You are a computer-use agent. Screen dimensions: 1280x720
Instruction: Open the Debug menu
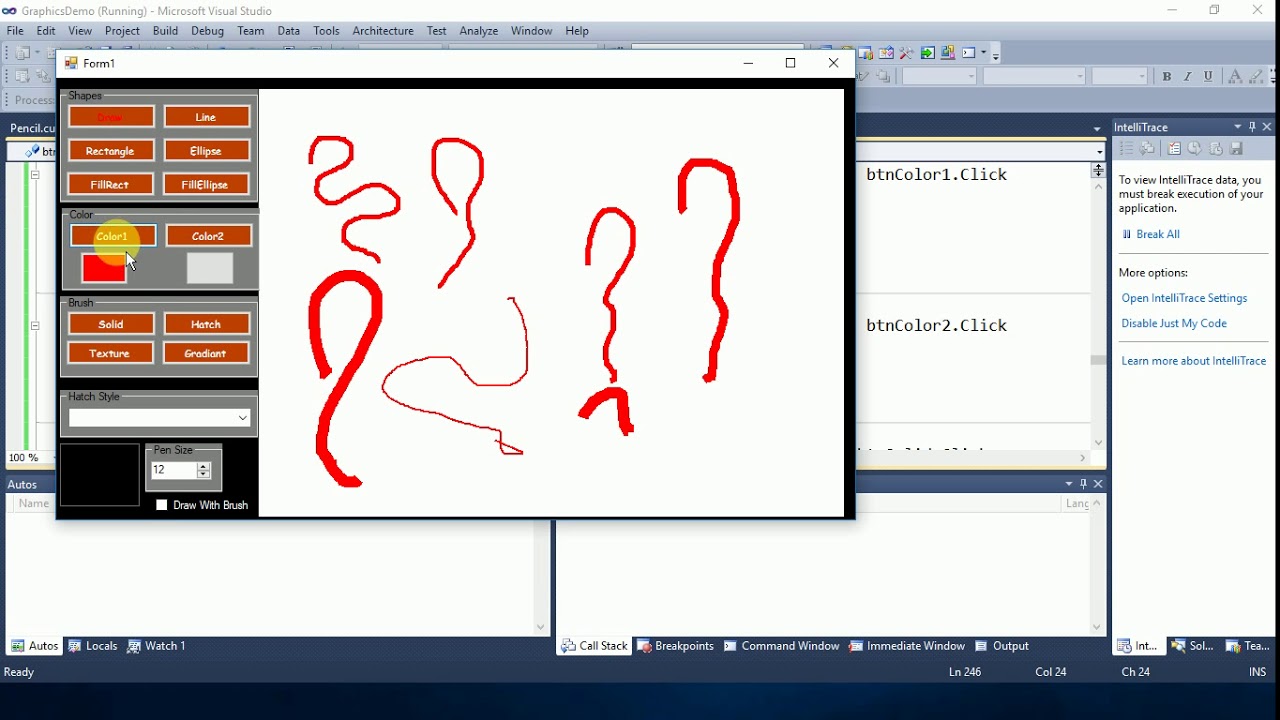coord(208,31)
